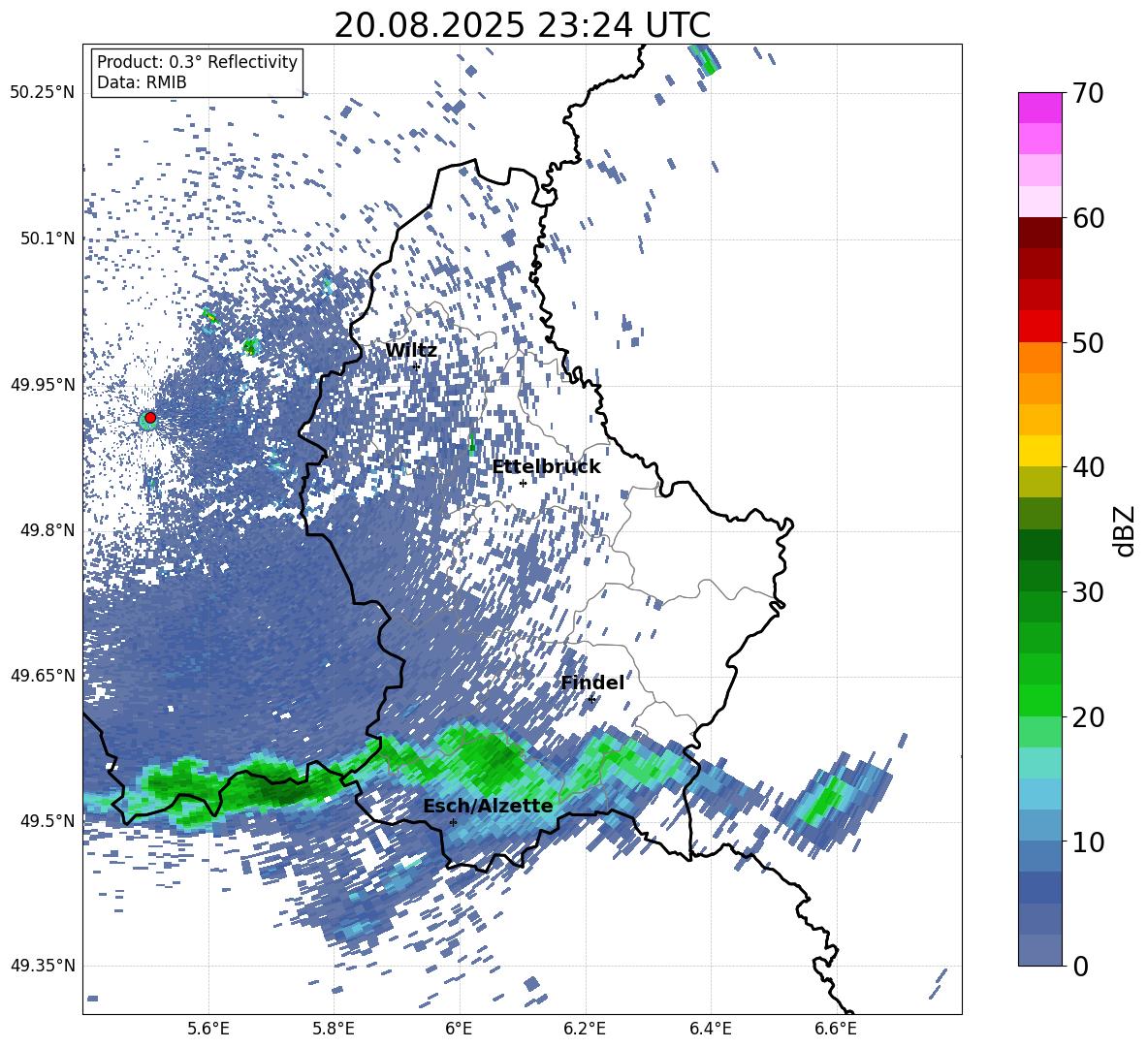Click the 49.5°N latitude label

coord(47,820)
